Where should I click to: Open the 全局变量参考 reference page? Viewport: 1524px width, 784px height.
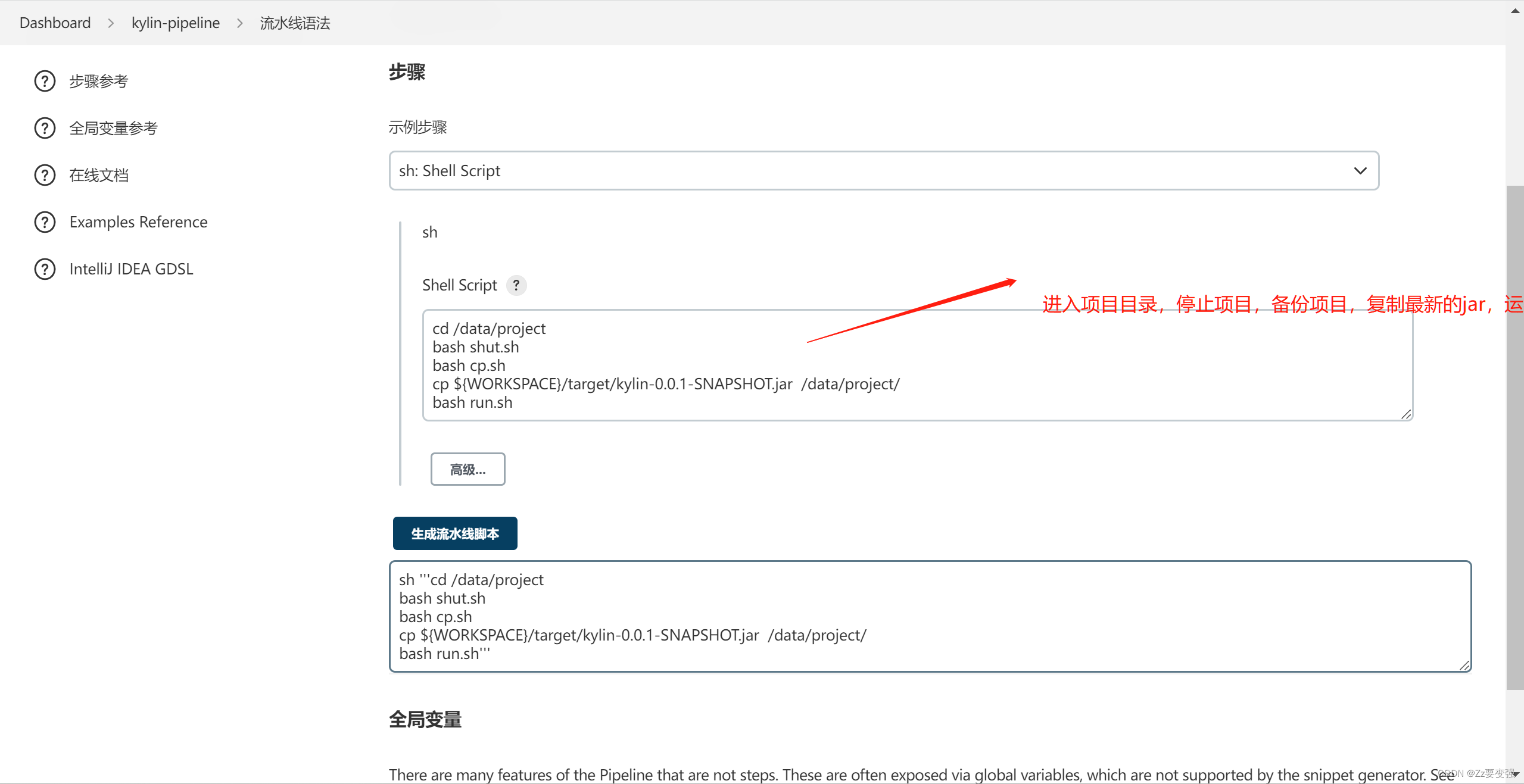113,127
